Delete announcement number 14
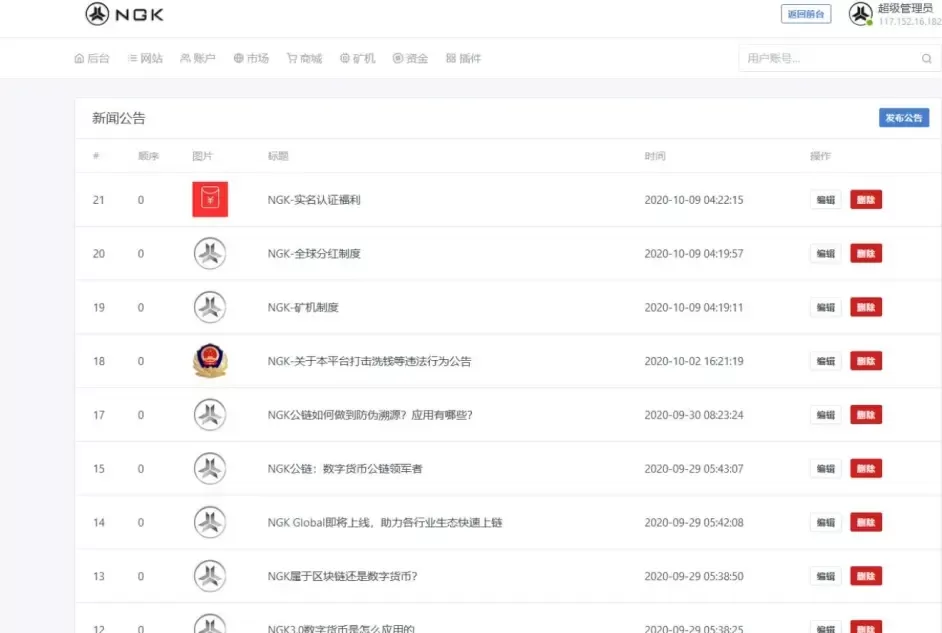Screen dimensions: 942x633 pyautogui.click(x=866, y=522)
